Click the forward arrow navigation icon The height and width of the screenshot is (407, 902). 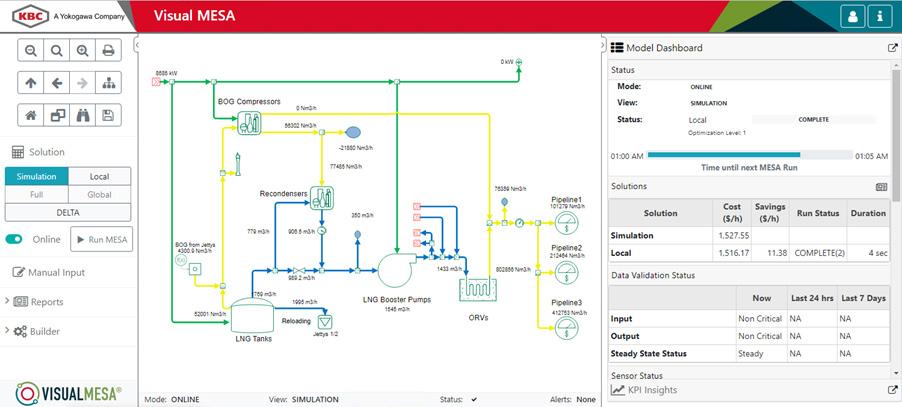82,83
